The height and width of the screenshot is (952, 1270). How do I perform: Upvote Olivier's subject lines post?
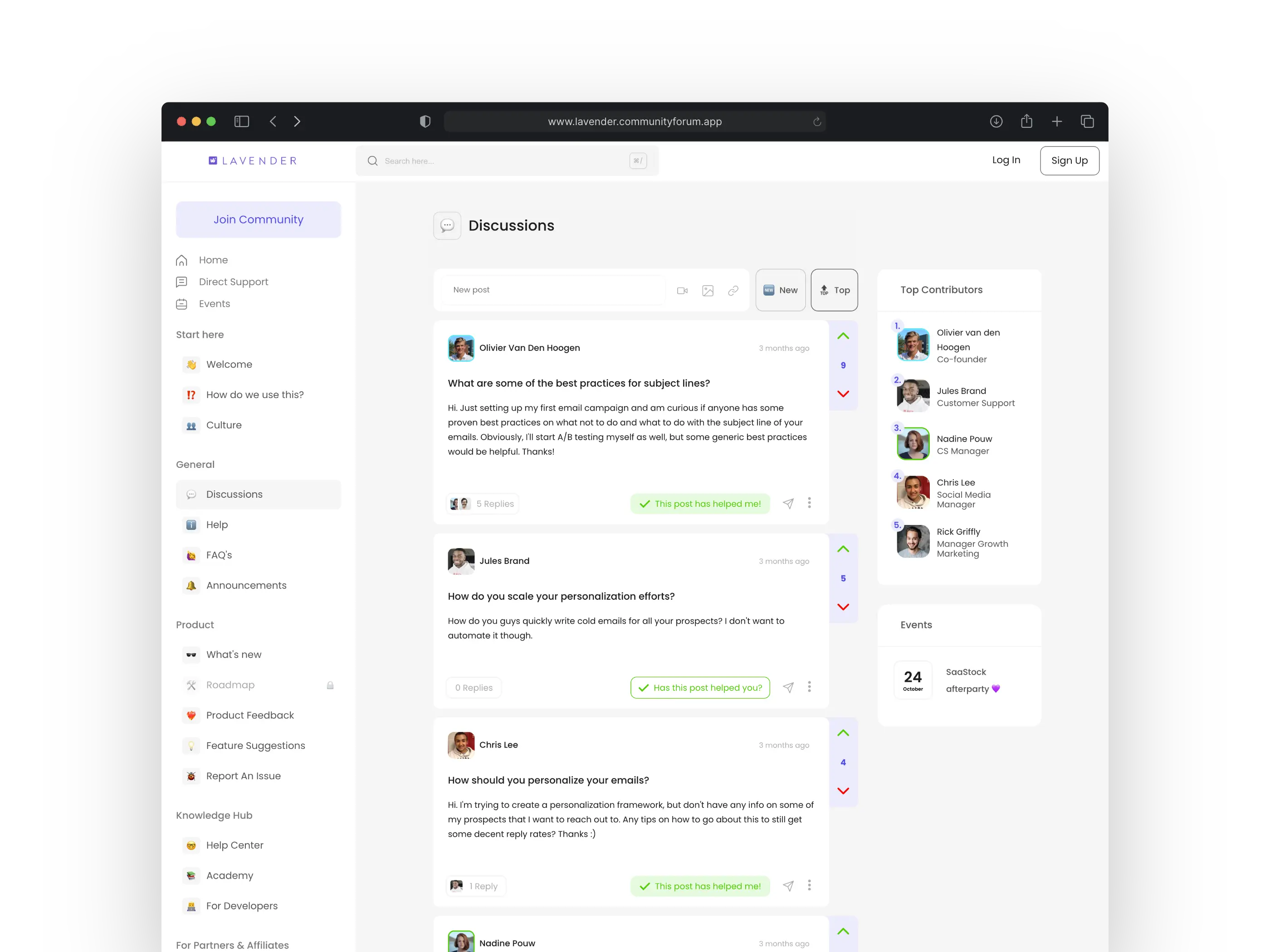coord(843,336)
